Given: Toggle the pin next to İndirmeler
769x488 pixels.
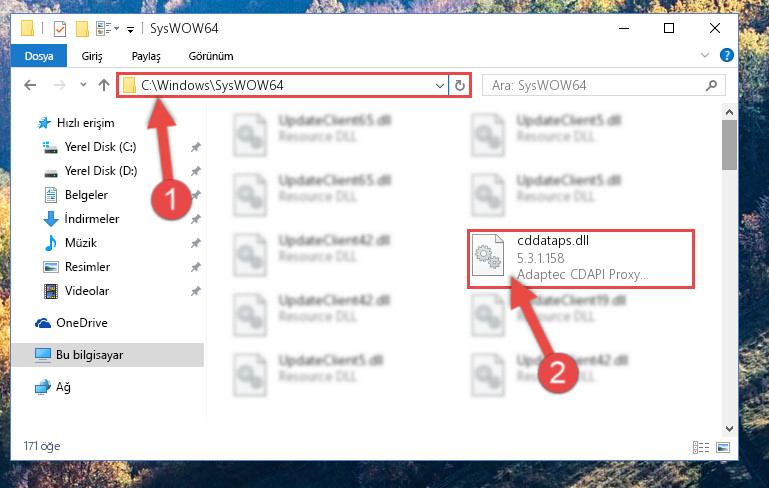Looking at the screenshot, I should pos(196,219).
